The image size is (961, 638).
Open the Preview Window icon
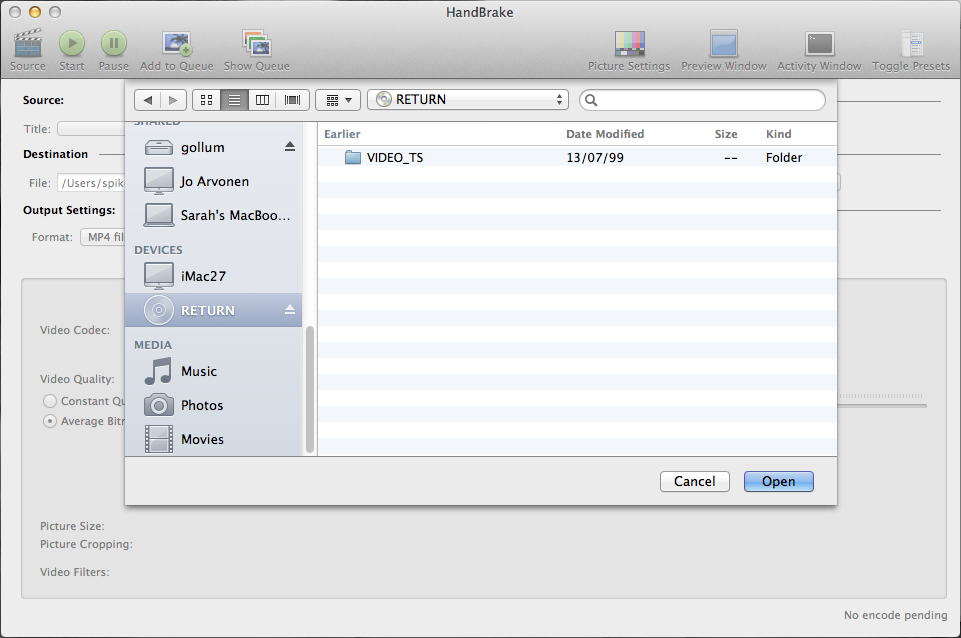point(723,44)
